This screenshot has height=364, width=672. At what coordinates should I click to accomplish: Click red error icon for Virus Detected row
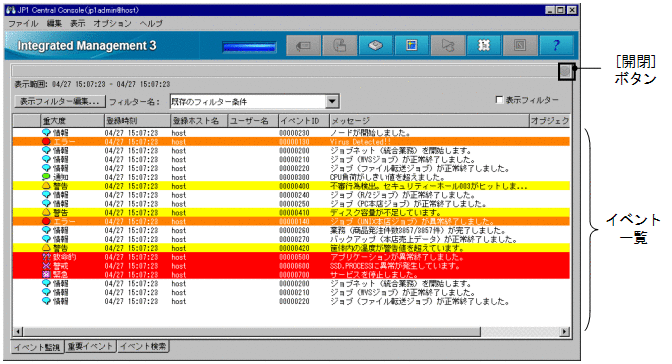46,141
